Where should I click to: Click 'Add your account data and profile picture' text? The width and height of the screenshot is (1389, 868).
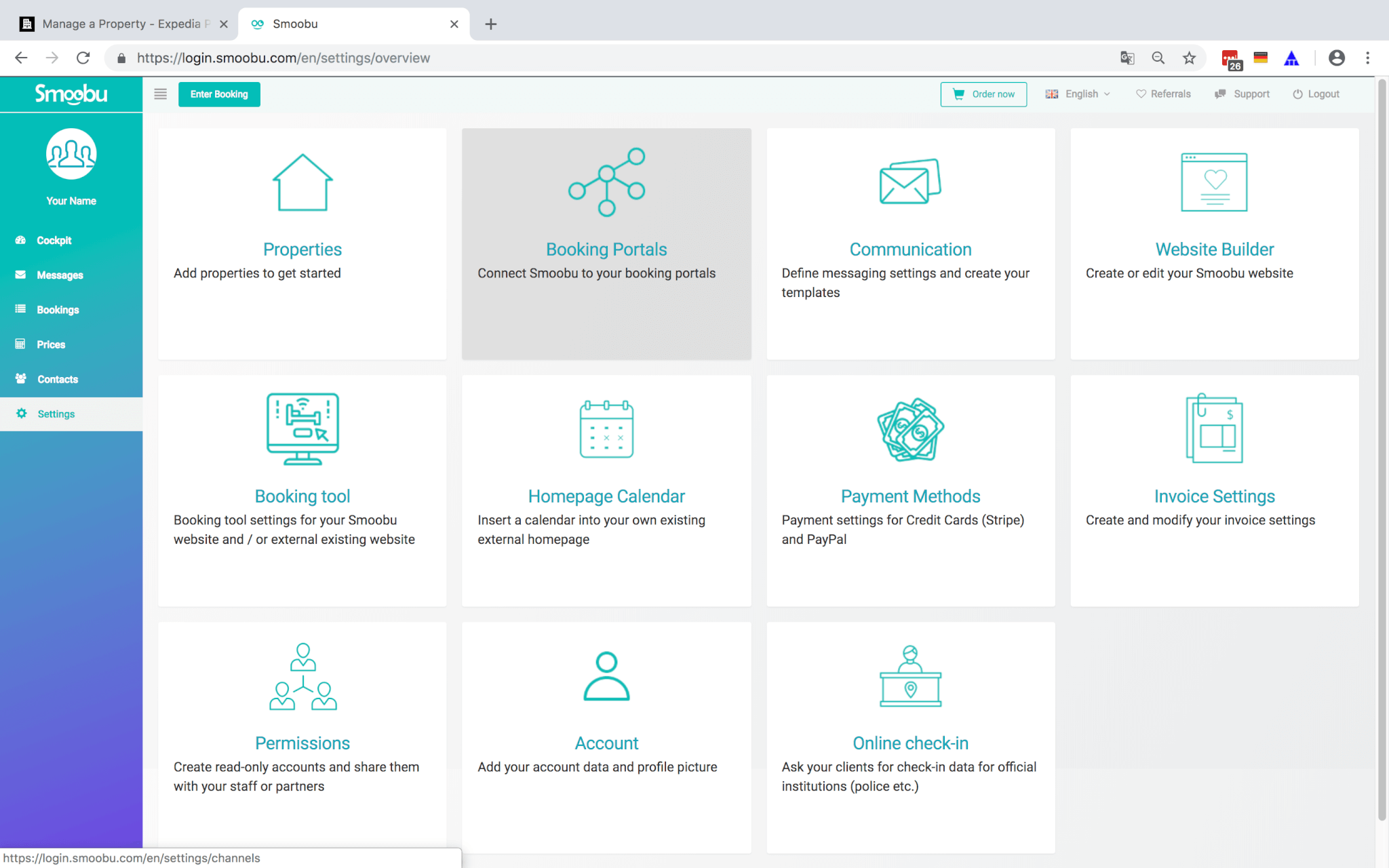597,767
